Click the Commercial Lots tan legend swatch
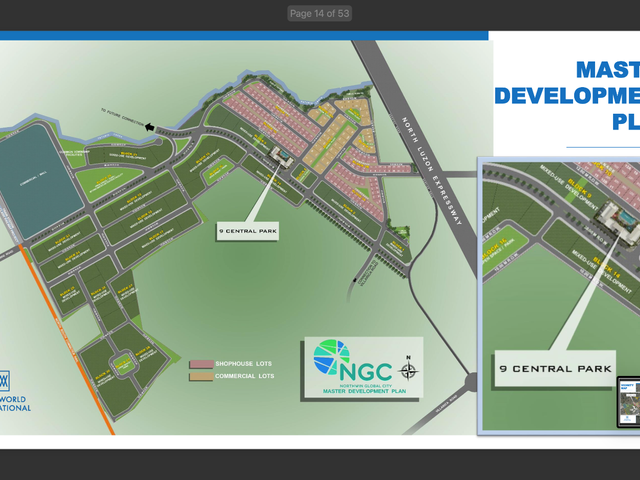This screenshot has width=640, height=480. [x=201, y=376]
